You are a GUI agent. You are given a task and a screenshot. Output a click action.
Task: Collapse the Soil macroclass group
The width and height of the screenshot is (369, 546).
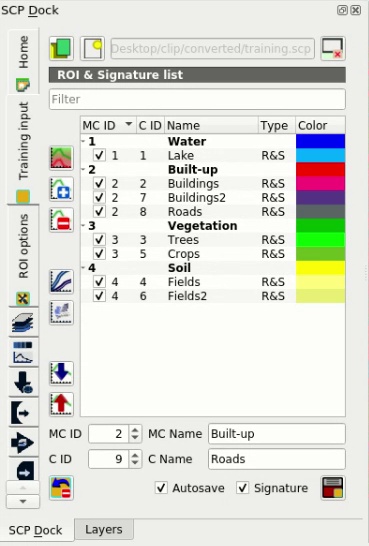tap(84, 268)
